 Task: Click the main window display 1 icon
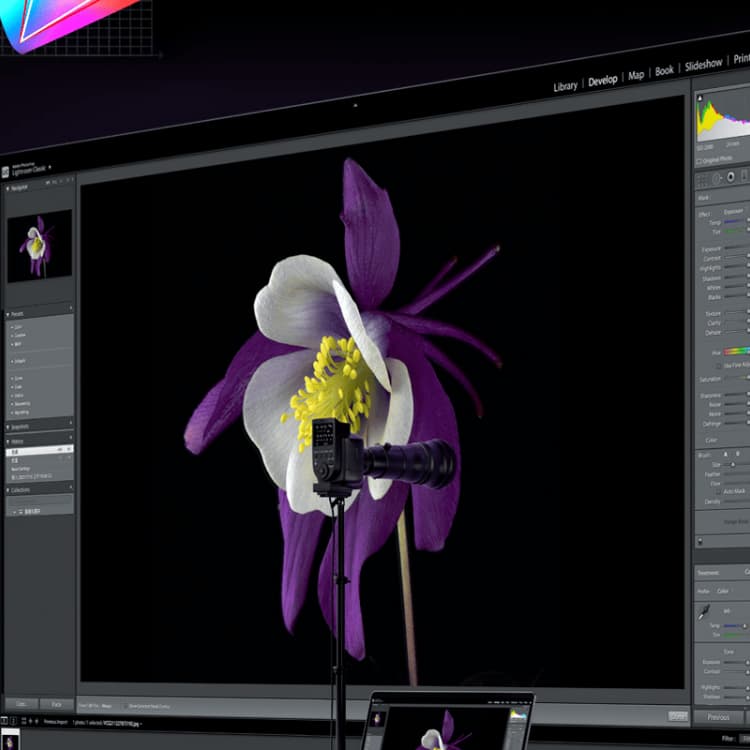4,720
